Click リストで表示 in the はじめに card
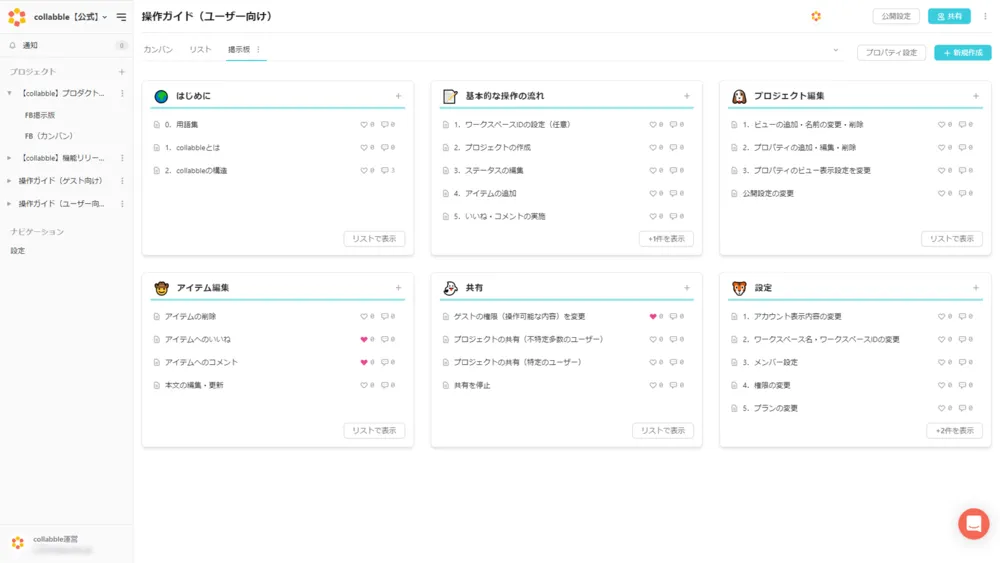 374,239
